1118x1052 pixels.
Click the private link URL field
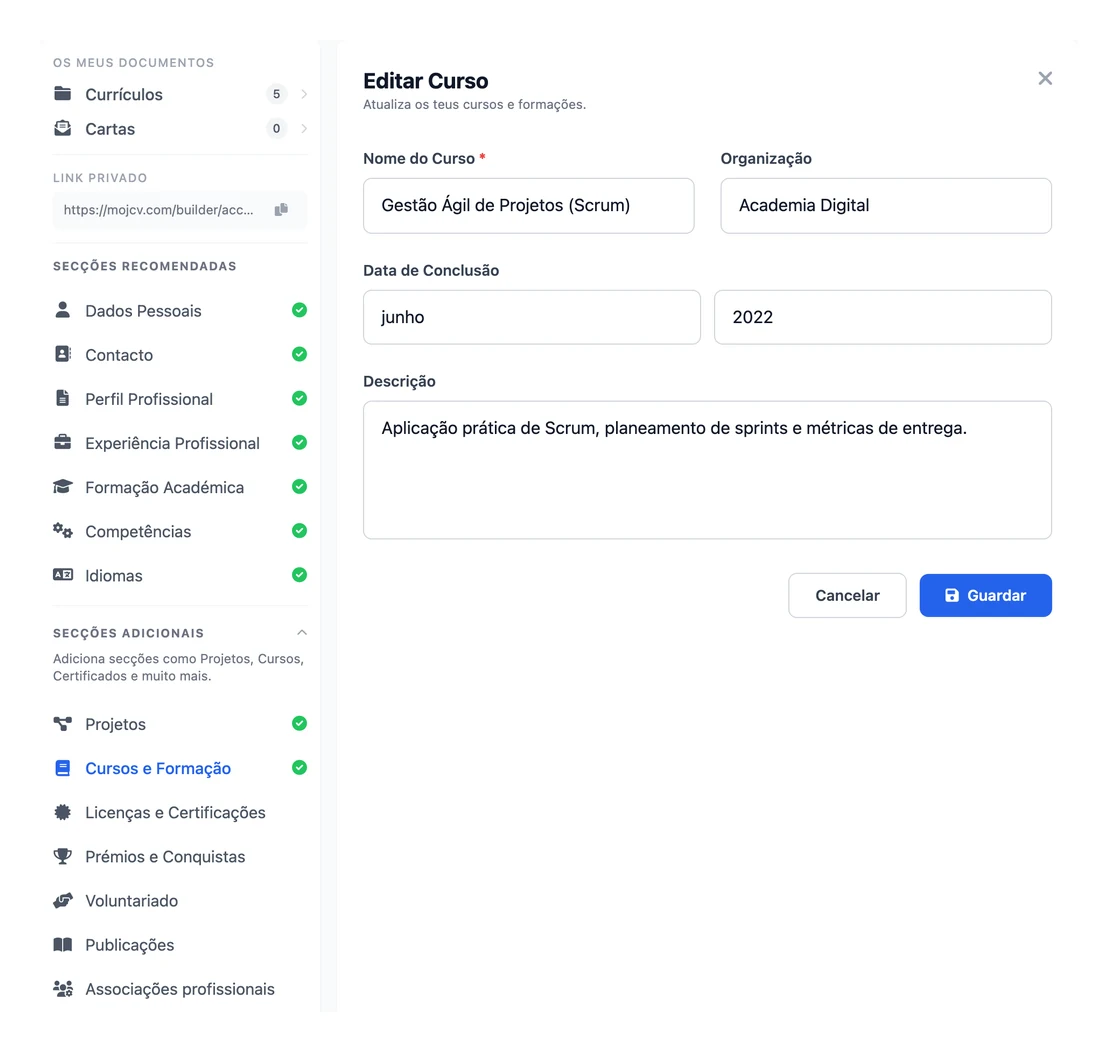coord(180,210)
